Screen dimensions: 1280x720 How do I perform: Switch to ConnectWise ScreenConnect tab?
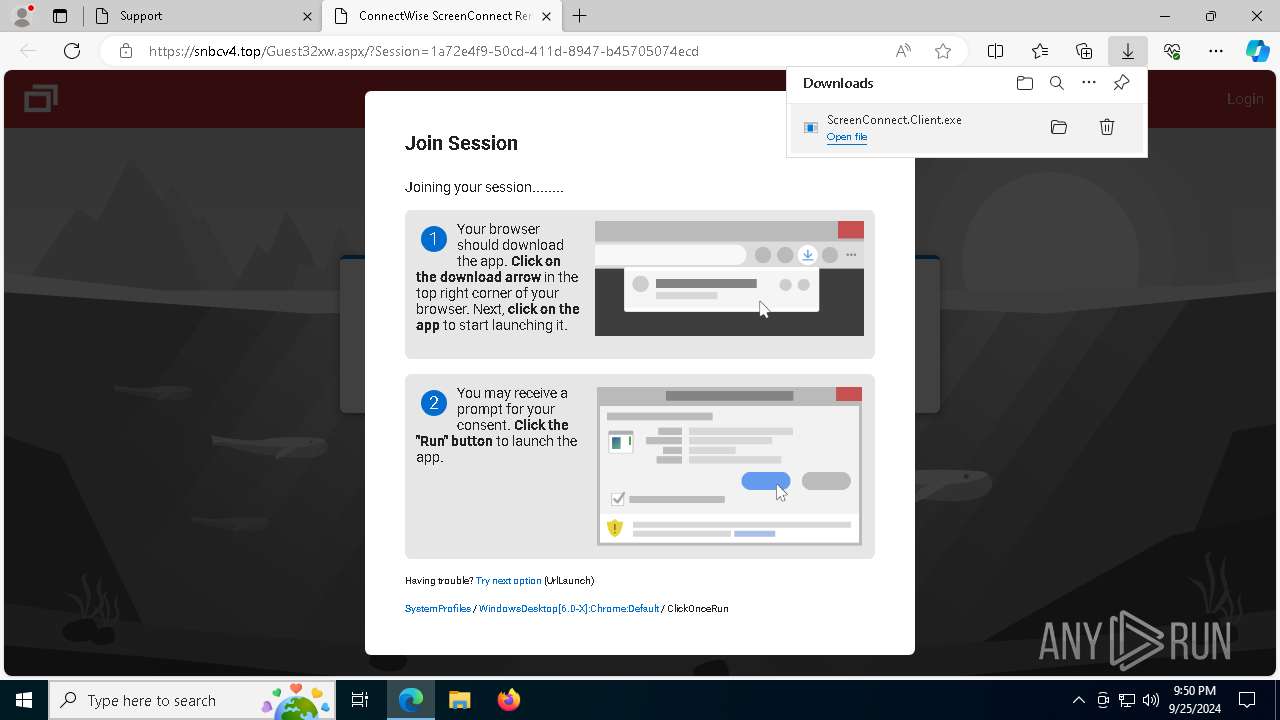pyautogui.click(x=441, y=16)
